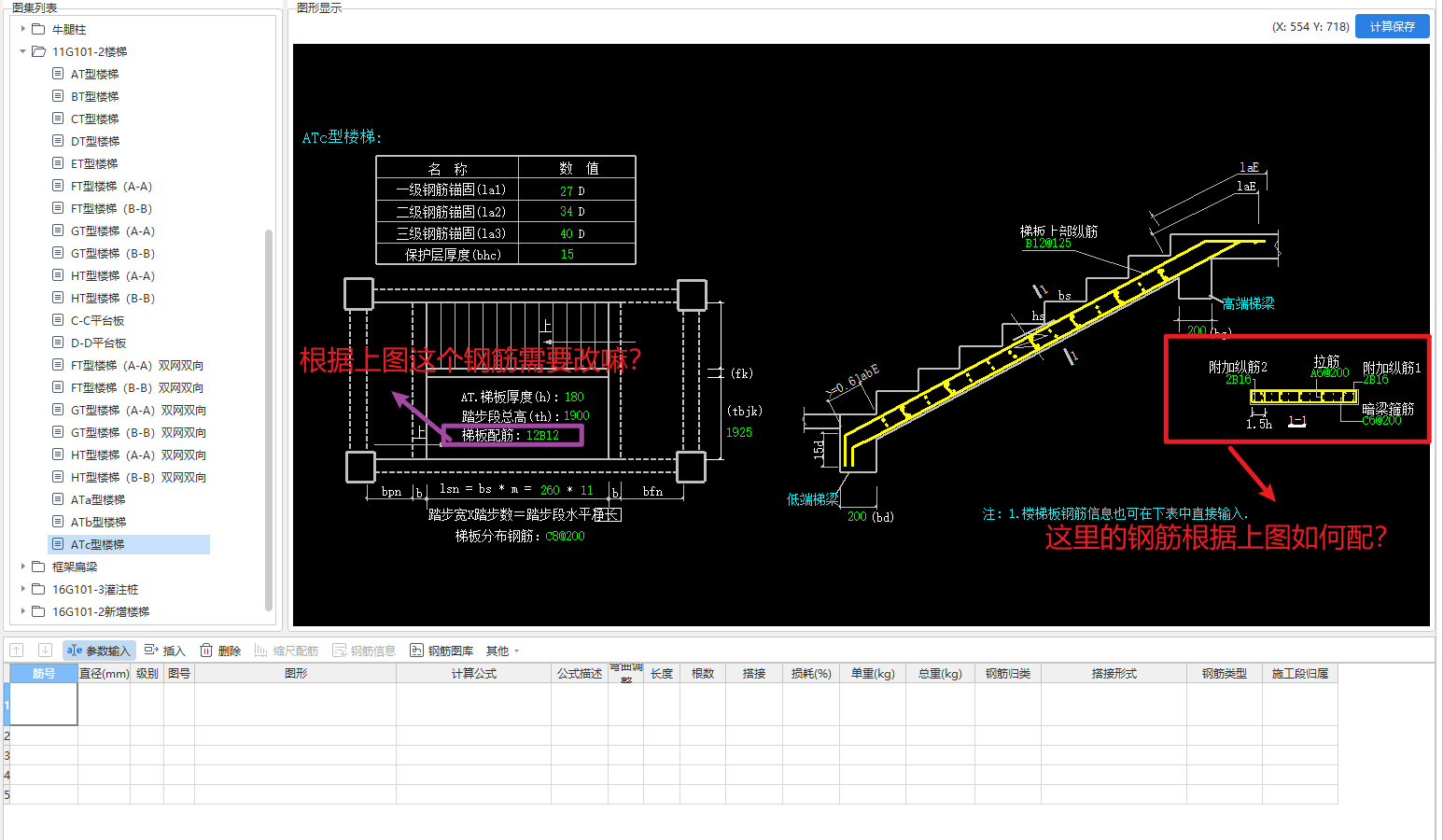Open GT型楼梯 (B-B) 双网双向 item
The width and height of the screenshot is (1443, 840).
[139, 432]
